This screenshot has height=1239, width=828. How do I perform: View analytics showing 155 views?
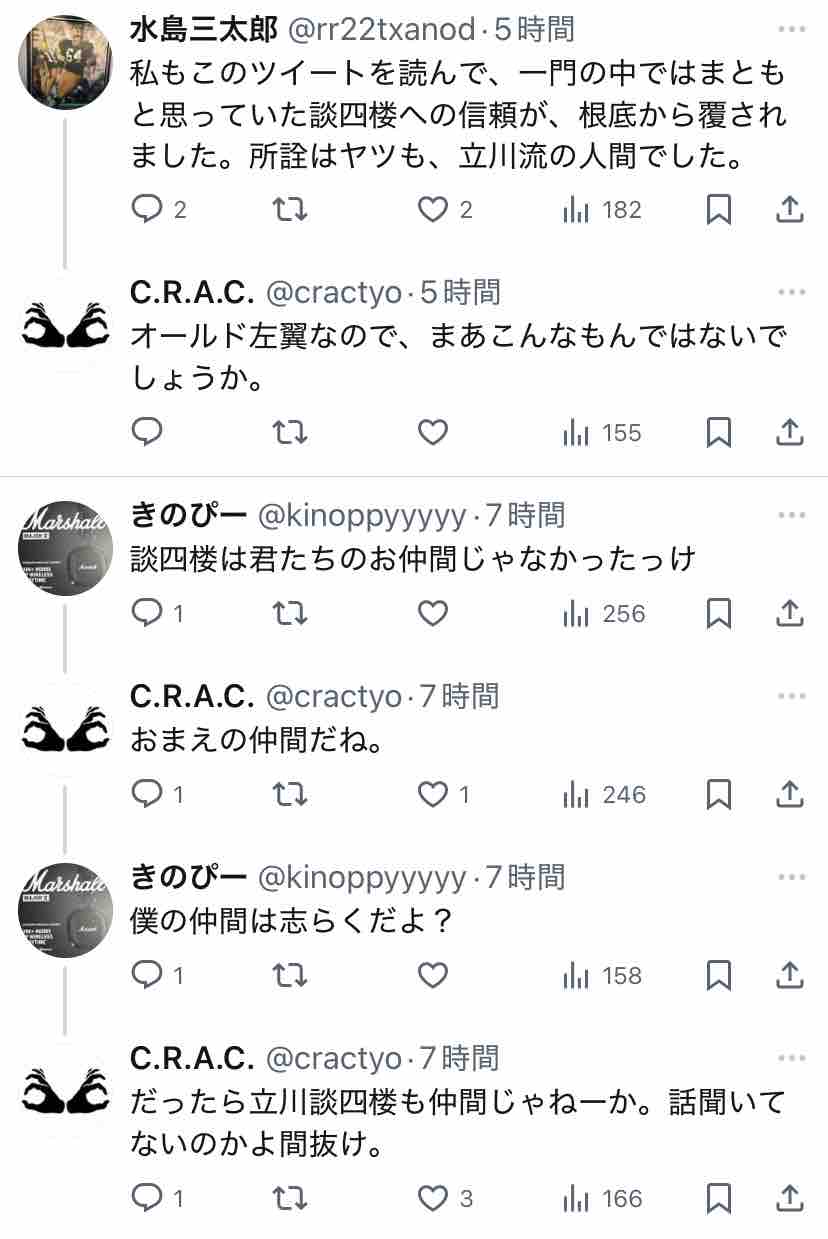click(x=602, y=432)
